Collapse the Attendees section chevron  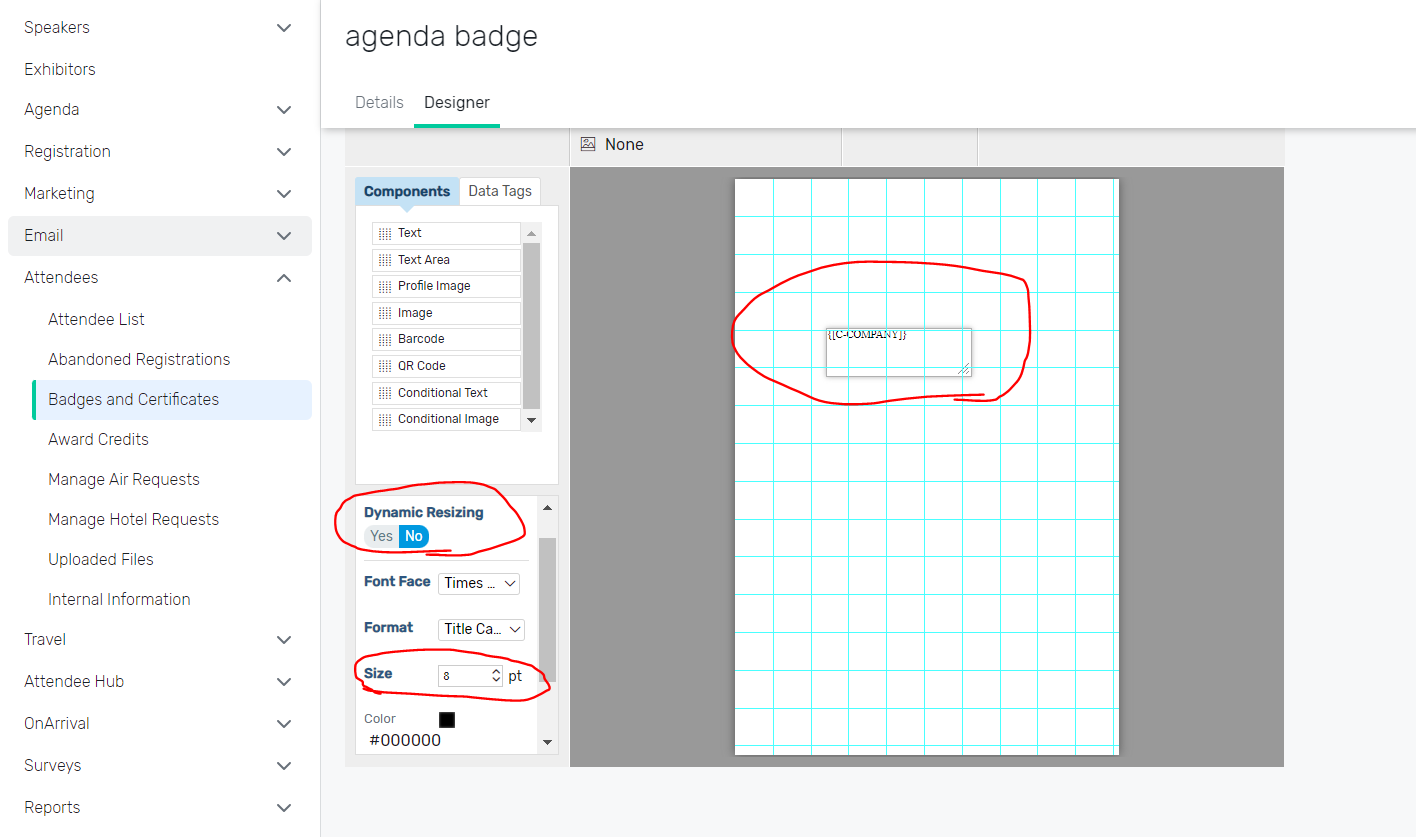pyautogui.click(x=284, y=278)
